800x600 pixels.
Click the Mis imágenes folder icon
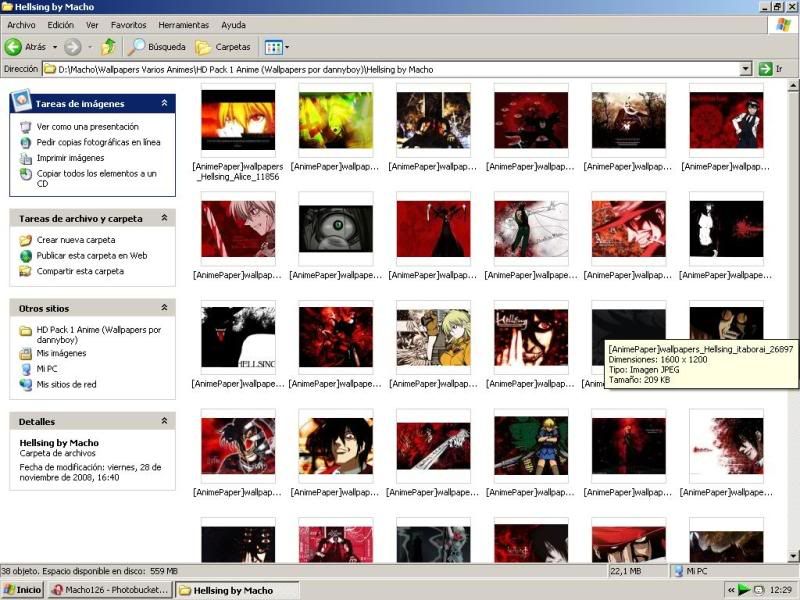(x=26, y=353)
